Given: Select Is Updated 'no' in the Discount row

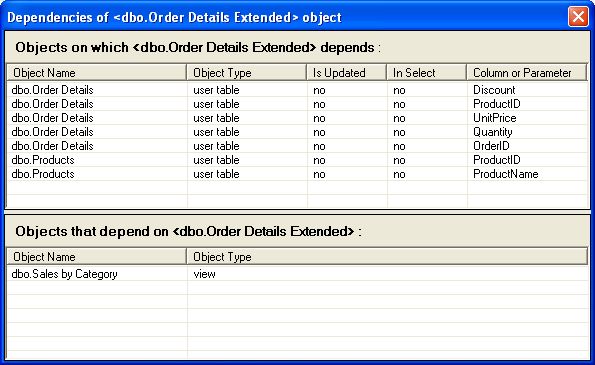Looking at the screenshot, I should pos(319,90).
